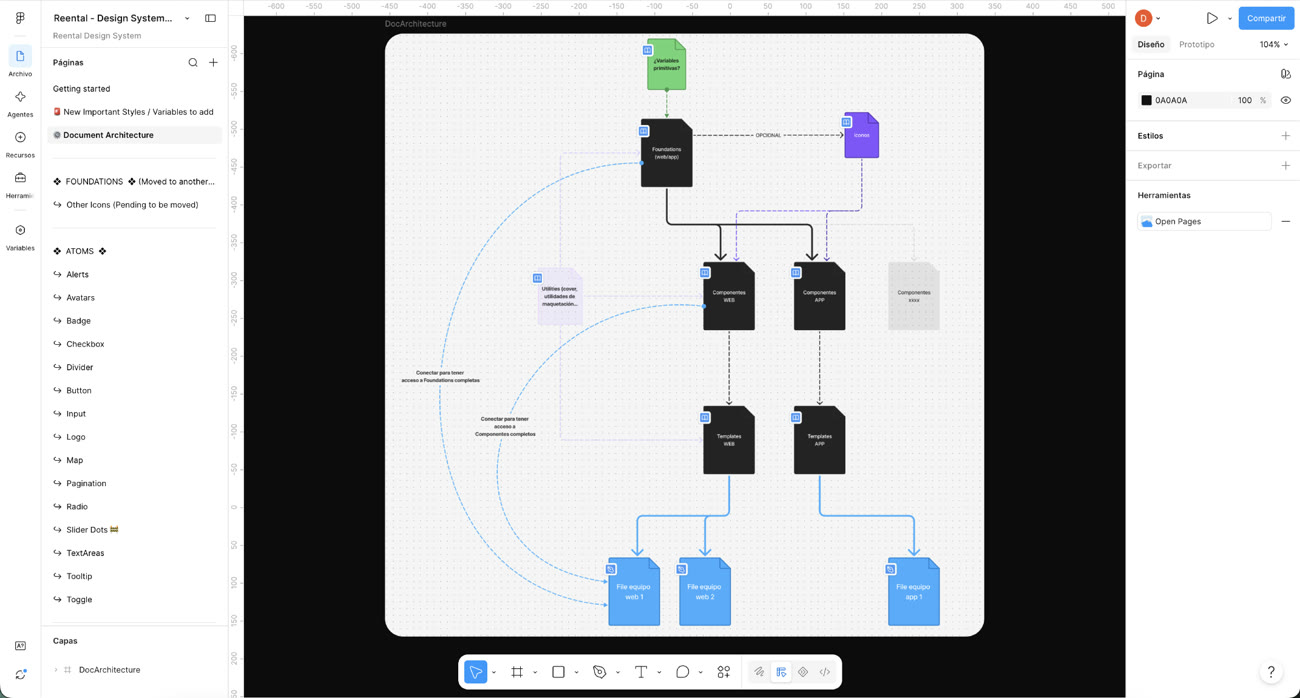The image size is (1300, 698).
Task: Open the help question mark button
Action: (1271, 672)
